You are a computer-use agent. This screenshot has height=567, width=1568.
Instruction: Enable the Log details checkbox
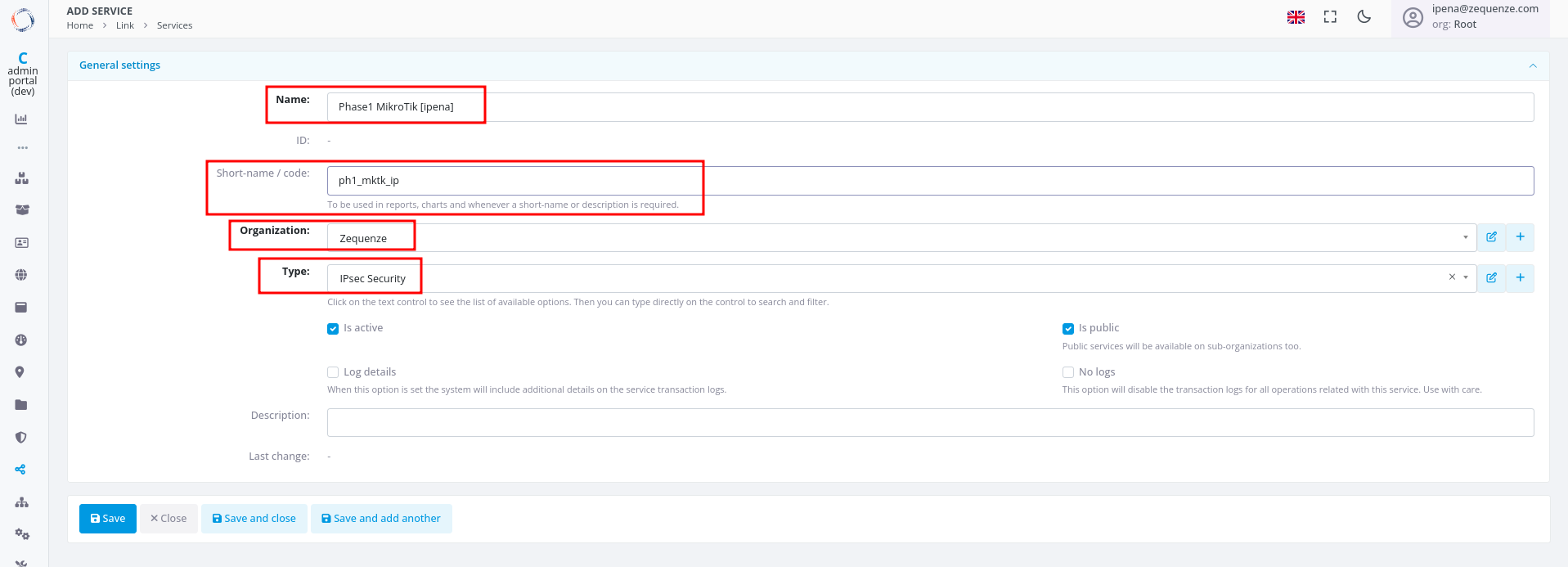(333, 372)
